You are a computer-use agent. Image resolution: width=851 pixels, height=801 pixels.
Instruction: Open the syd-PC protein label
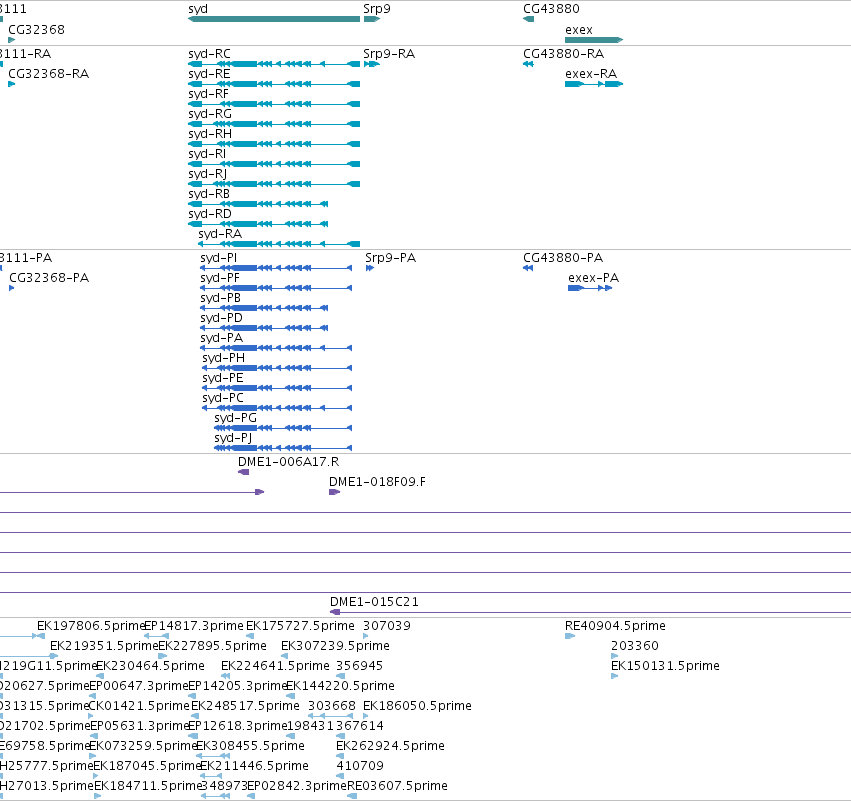(x=223, y=398)
